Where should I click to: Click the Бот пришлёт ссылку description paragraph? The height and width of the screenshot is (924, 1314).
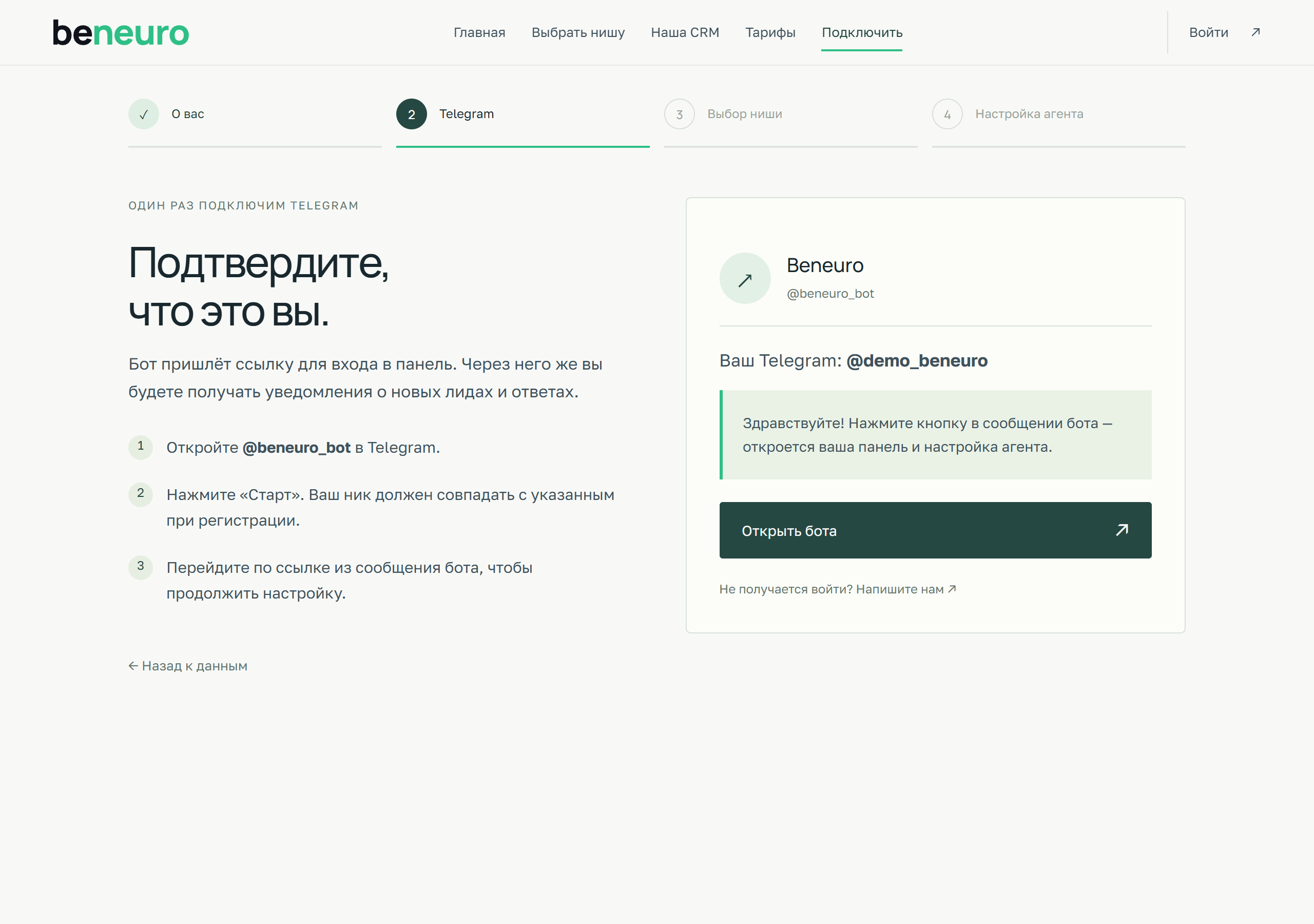(x=365, y=378)
